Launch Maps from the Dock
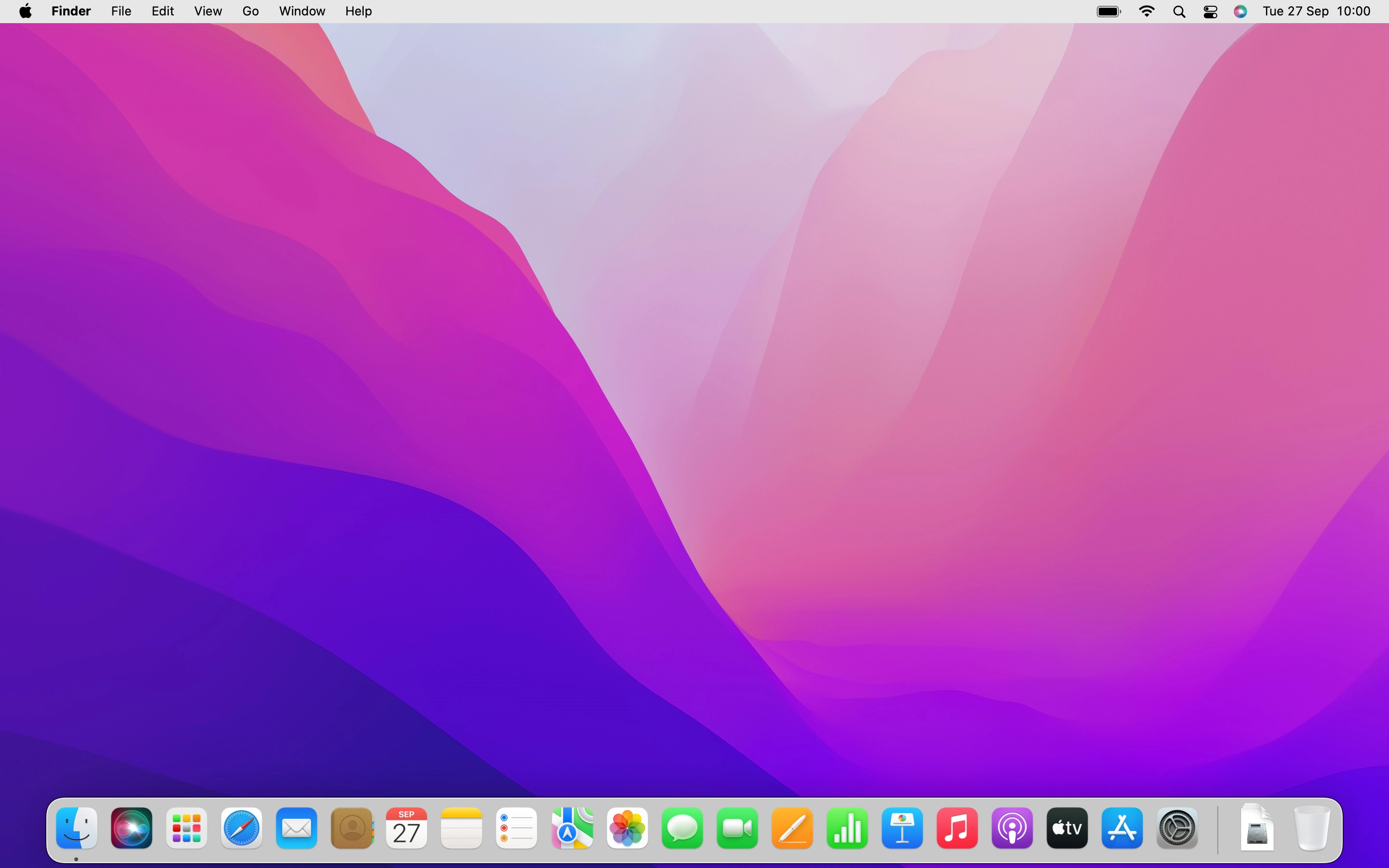This screenshot has width=1389, height=868. tap(572, 828)
